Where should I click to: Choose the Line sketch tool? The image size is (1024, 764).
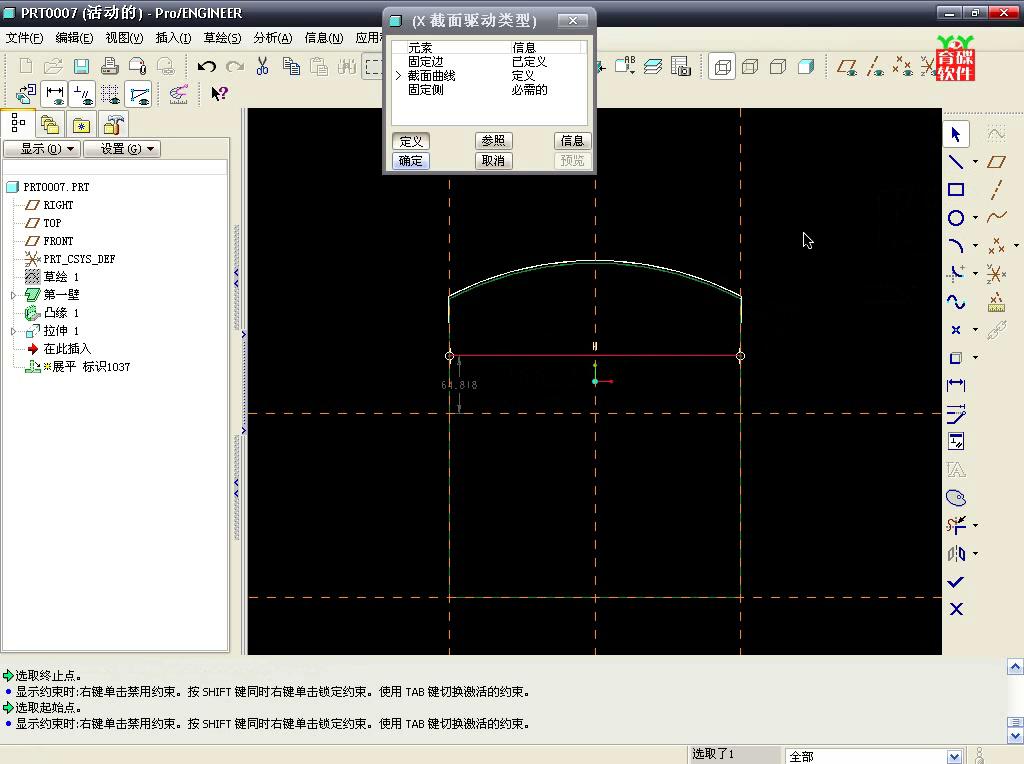point(956,162)
